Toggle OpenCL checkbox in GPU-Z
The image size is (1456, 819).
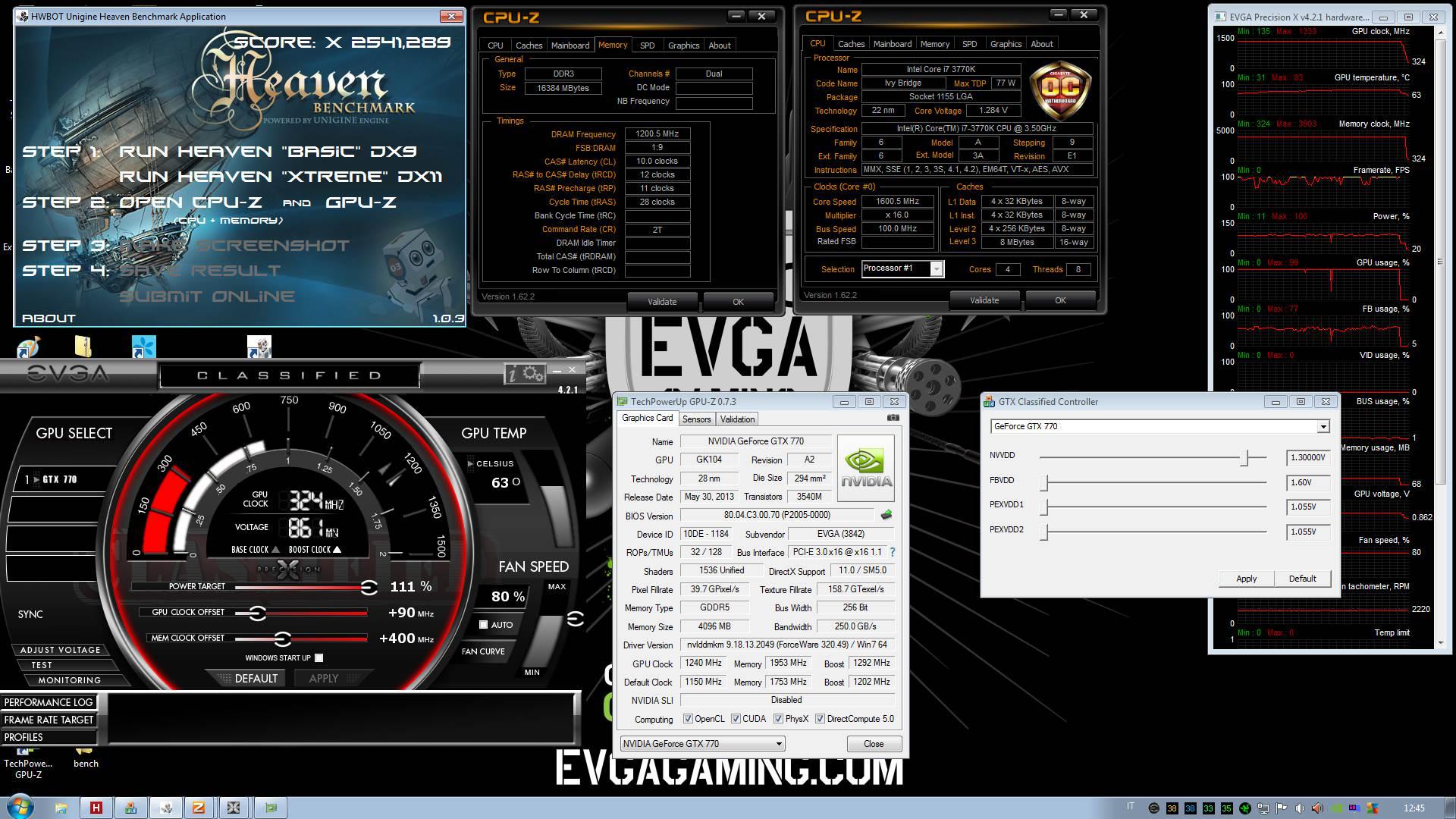pyautogui.click(x=688, y=719)
